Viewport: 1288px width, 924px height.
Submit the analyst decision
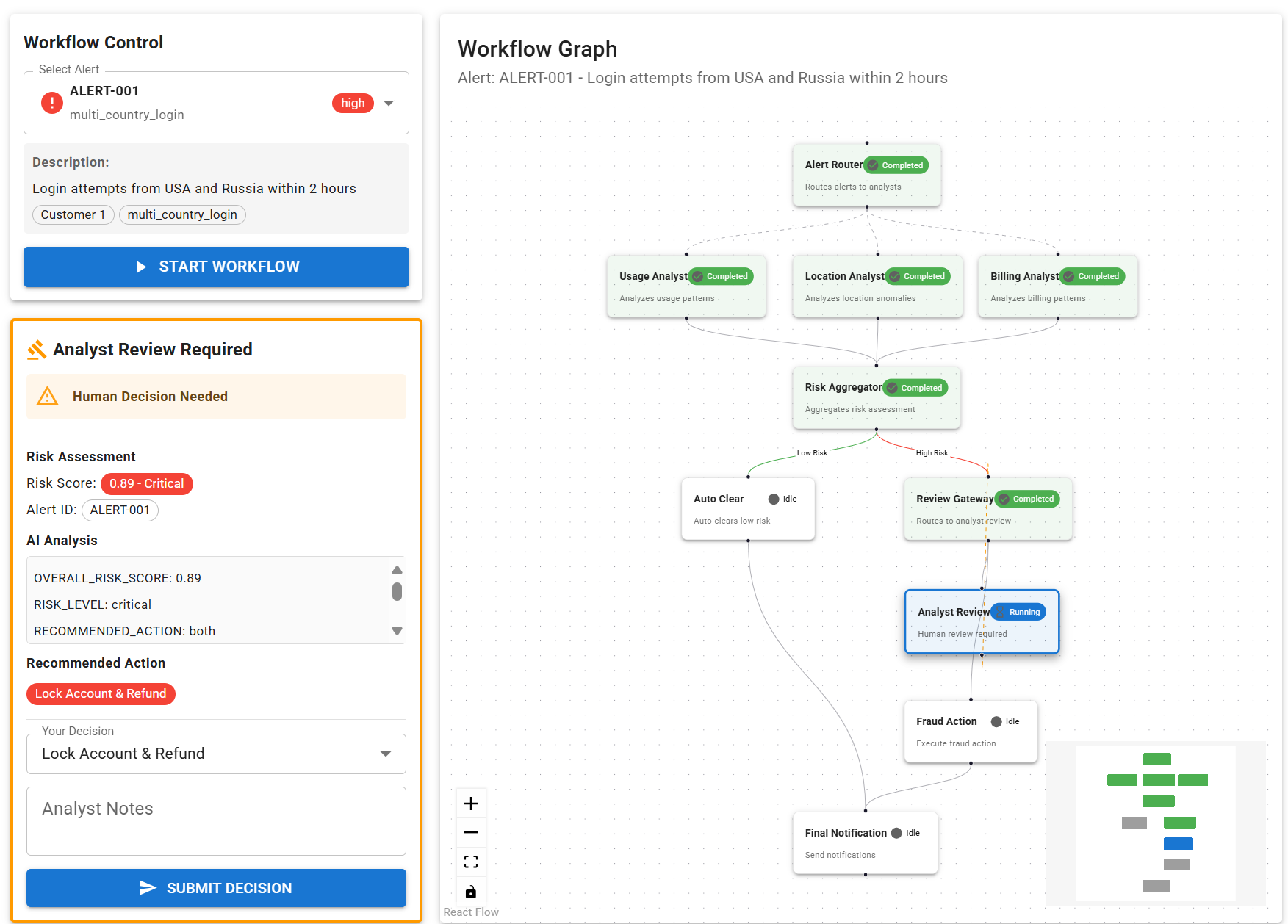click(216, 888)
